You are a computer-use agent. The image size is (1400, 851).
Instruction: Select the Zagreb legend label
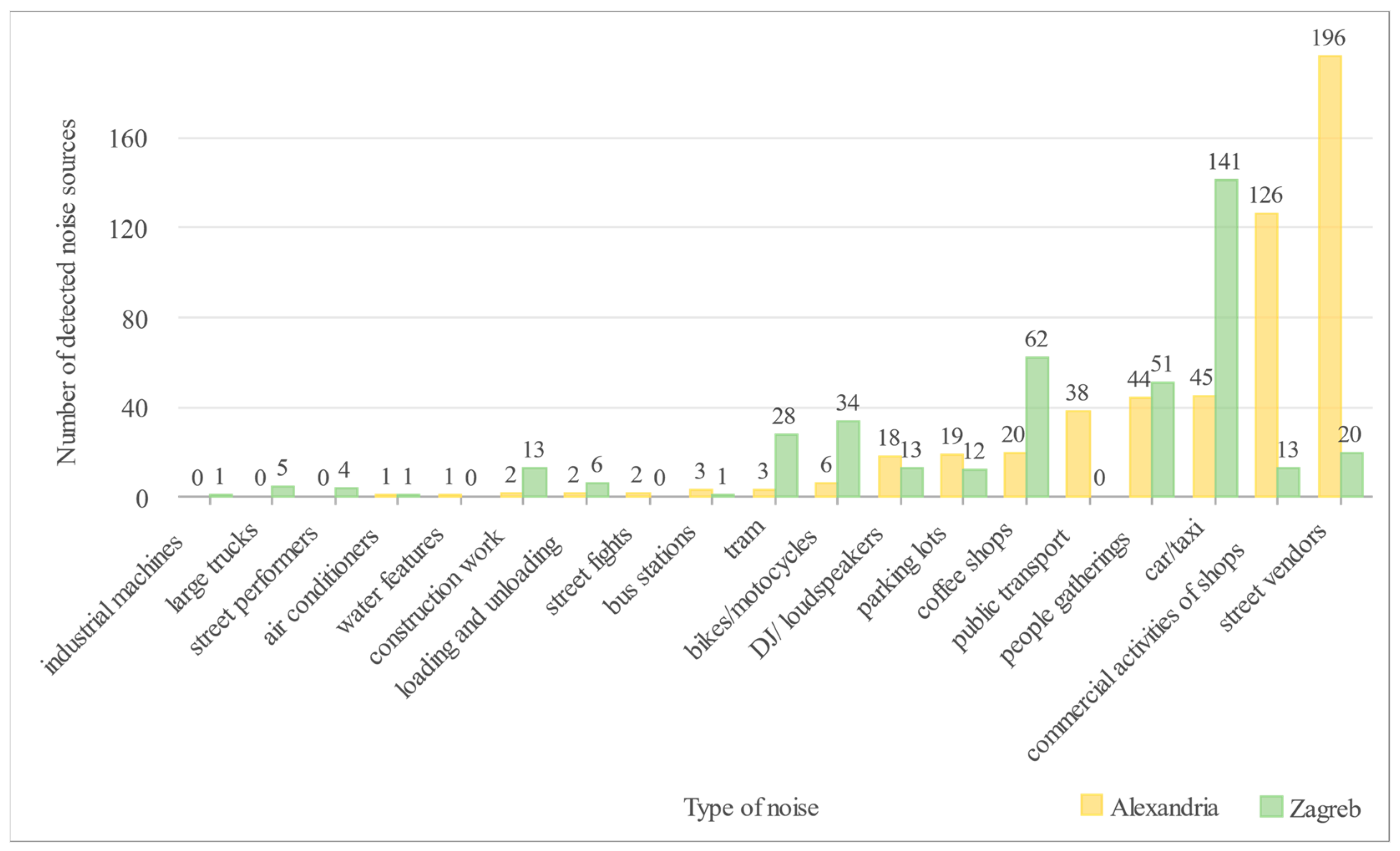pos(1325,808)
